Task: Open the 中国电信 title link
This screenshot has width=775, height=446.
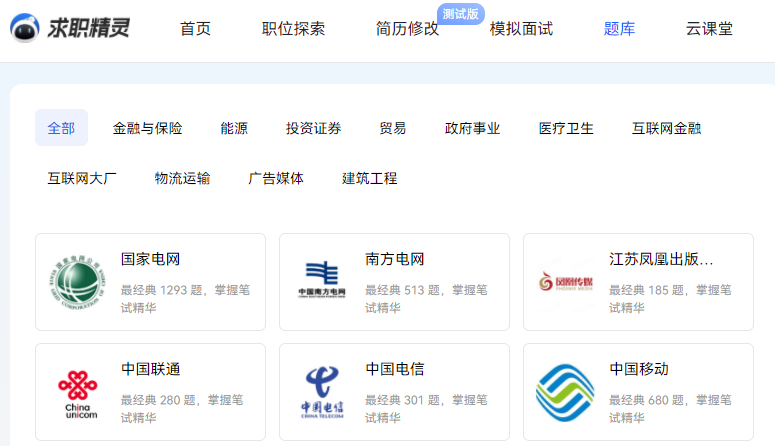Action: coord(394,369)
